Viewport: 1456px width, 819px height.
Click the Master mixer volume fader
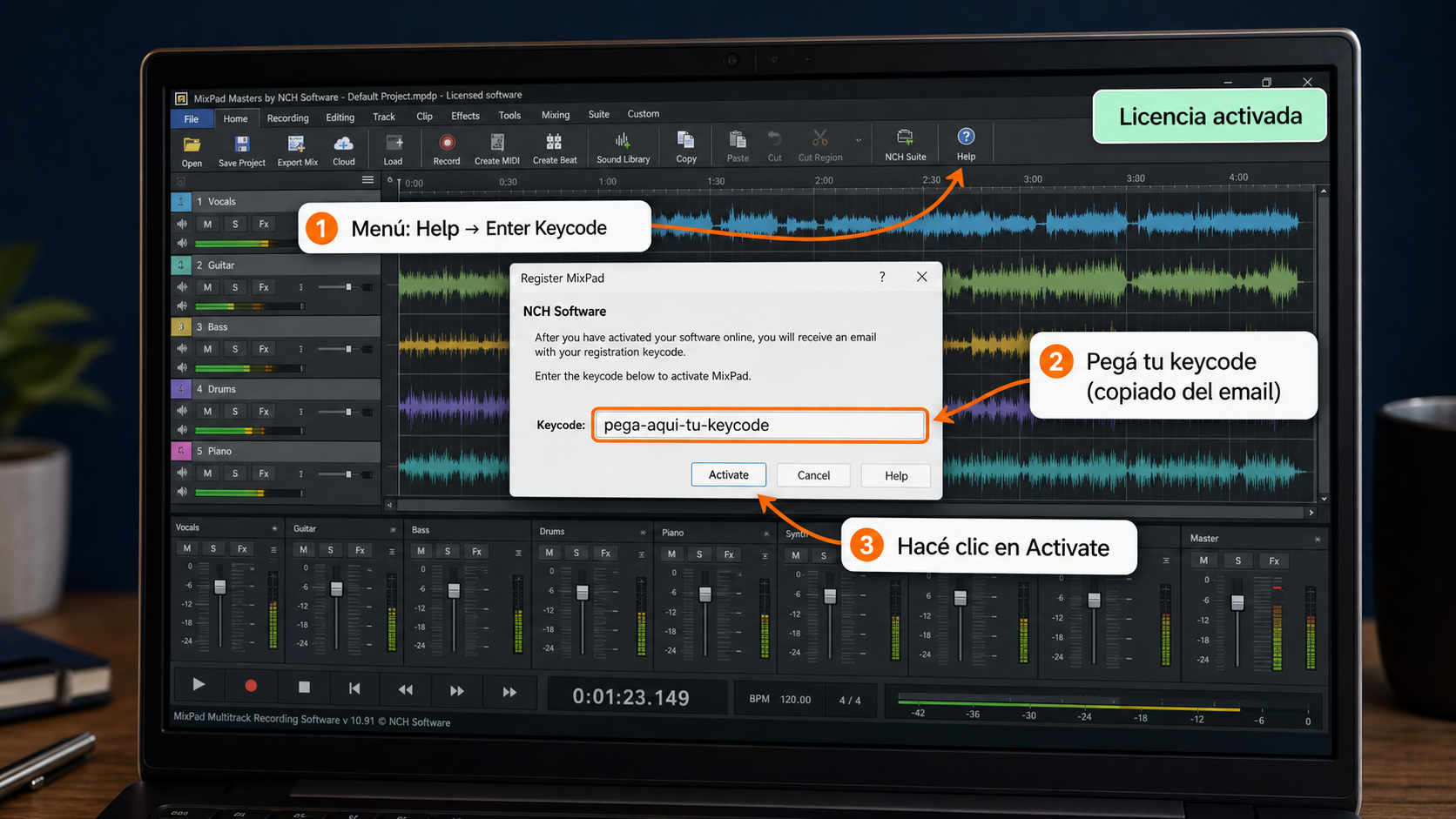(x=1237, y=602)
